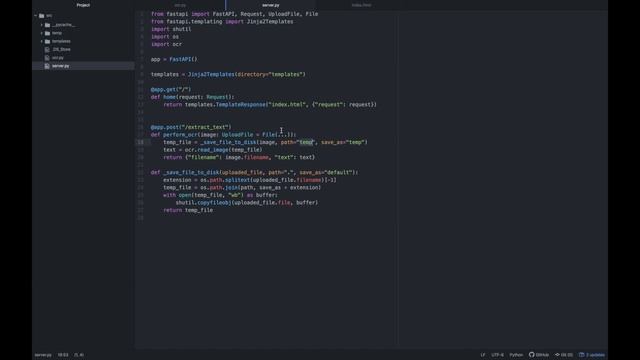The height and width of the screenshot is (360, 640).
Task: Switch to the index.html editor tab
Action: tap(361, 5)
